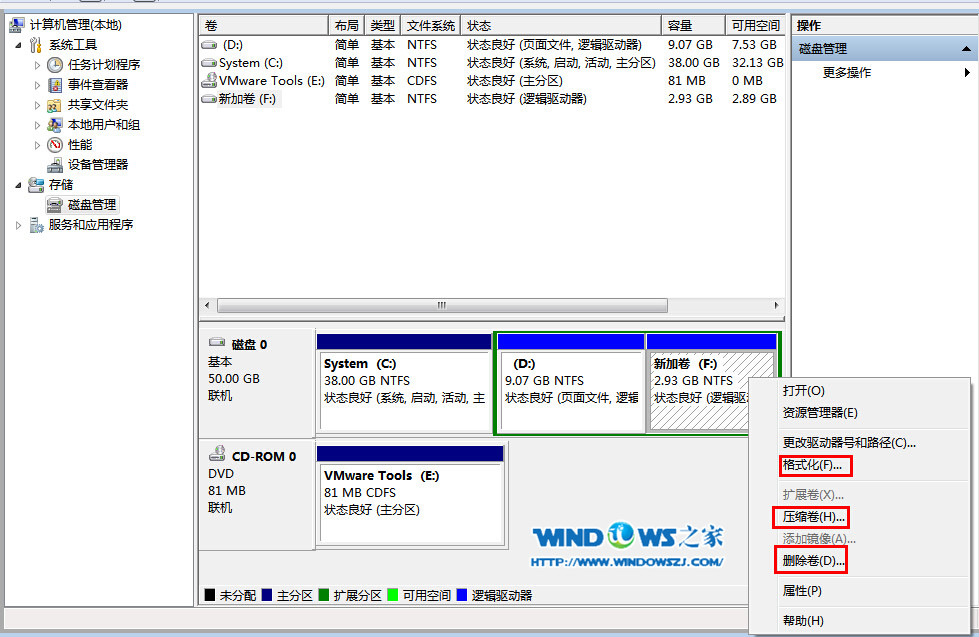
Task: Select 压缩卷(H)... in the context menu
Action: click(x=814, y=517)
